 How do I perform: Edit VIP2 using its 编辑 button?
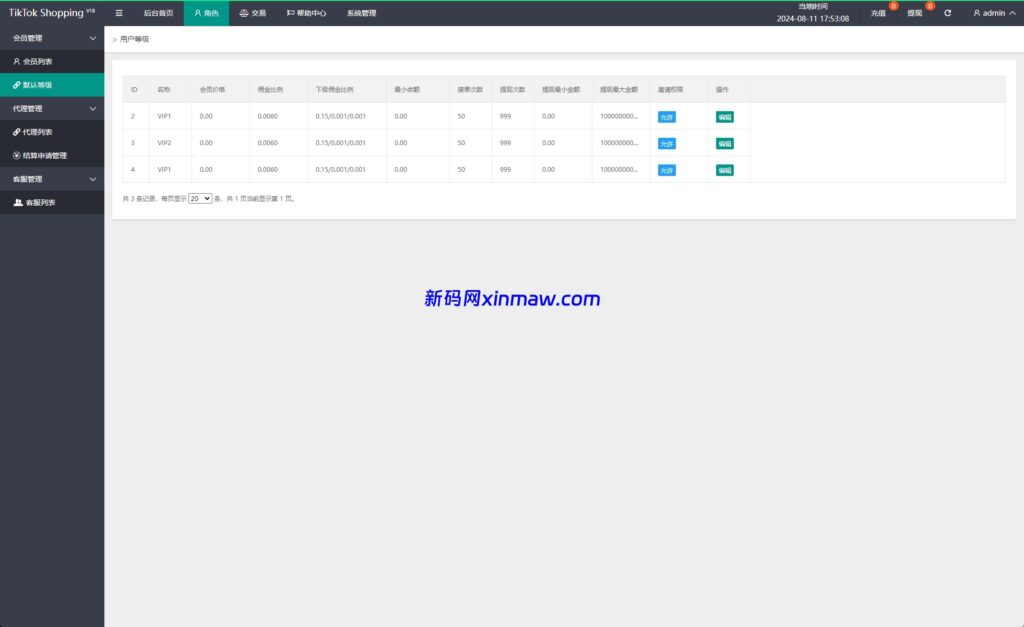point(723,143)
